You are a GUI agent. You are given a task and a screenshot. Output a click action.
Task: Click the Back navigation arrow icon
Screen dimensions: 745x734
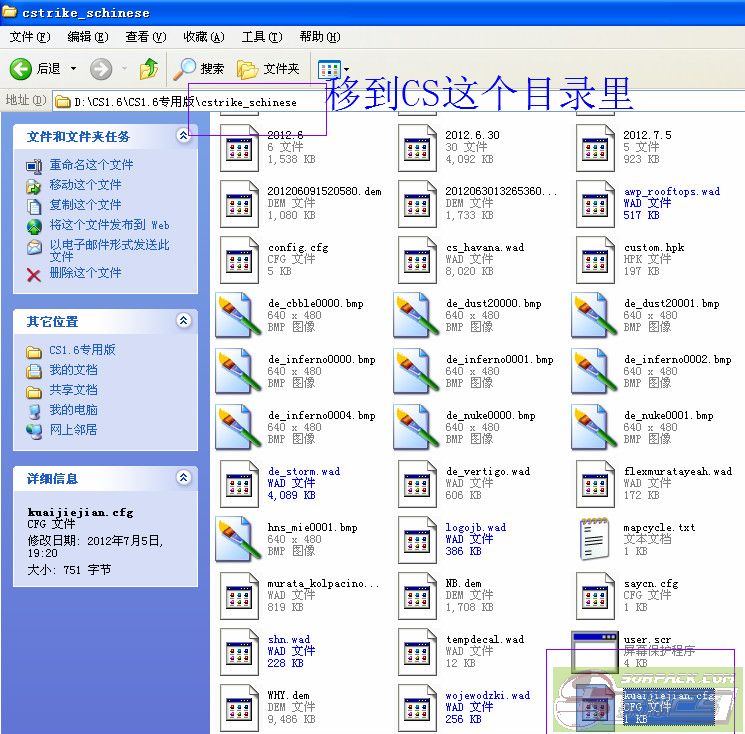[22, 69]
